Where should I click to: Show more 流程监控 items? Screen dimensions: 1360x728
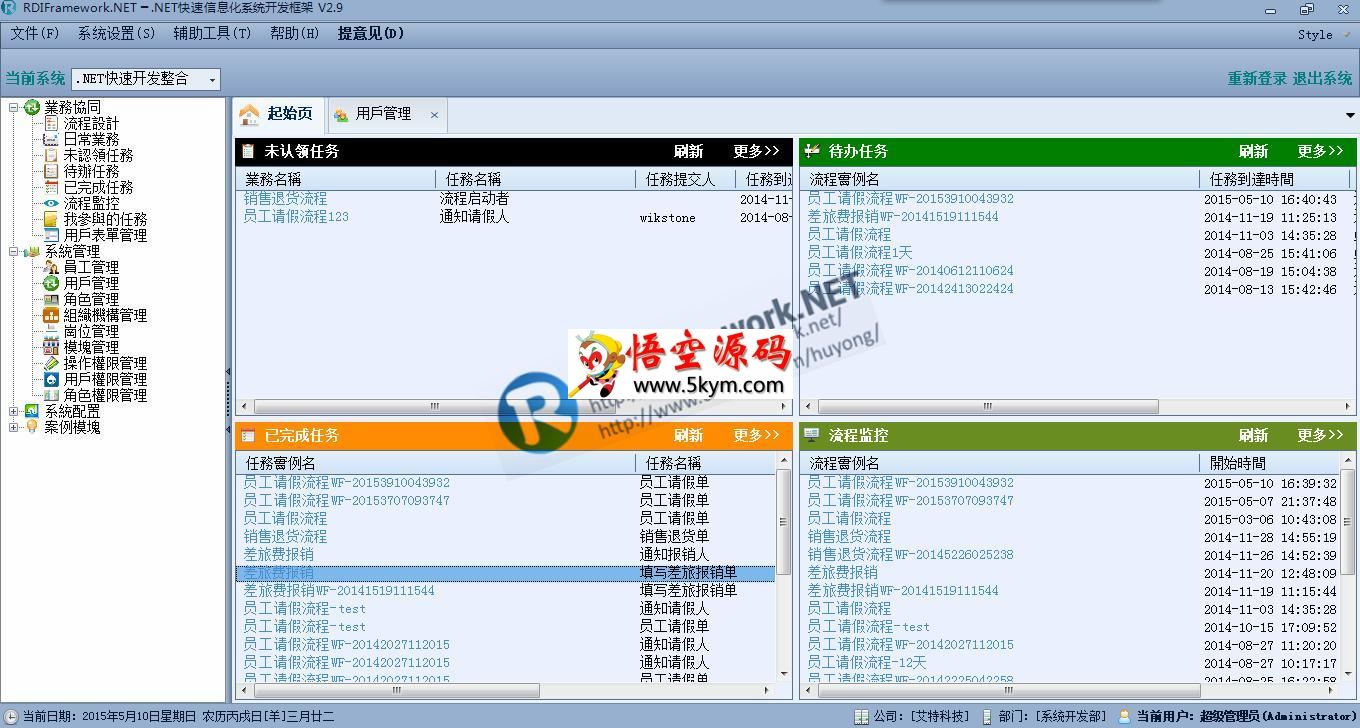coord(1320,435)
